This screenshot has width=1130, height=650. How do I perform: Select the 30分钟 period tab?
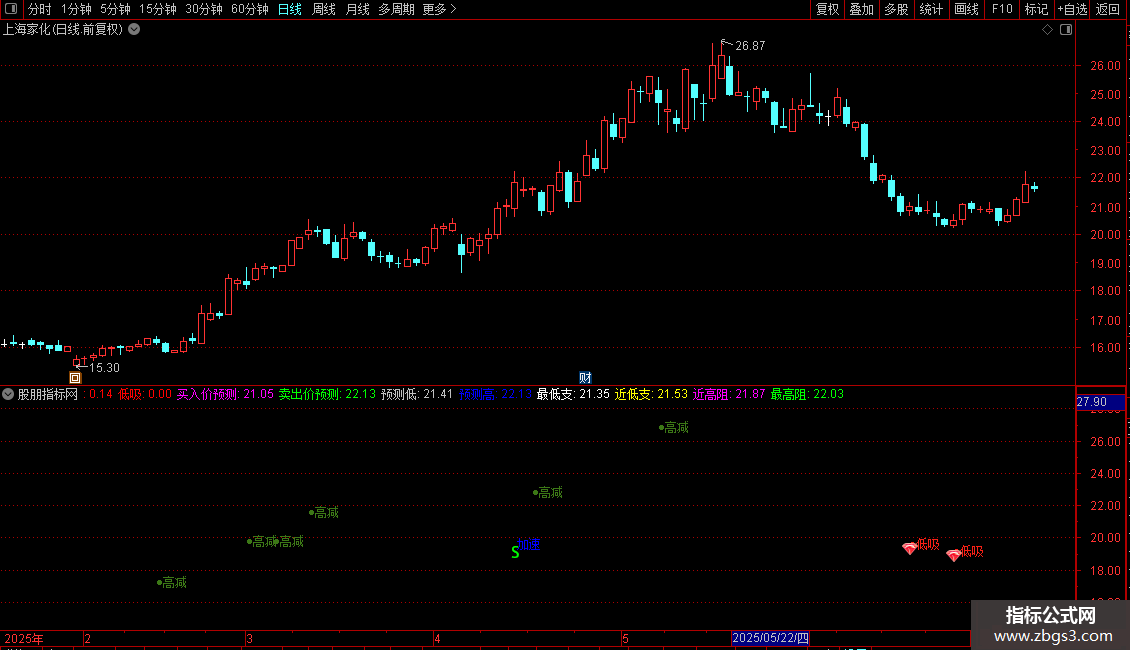point(204,9)
